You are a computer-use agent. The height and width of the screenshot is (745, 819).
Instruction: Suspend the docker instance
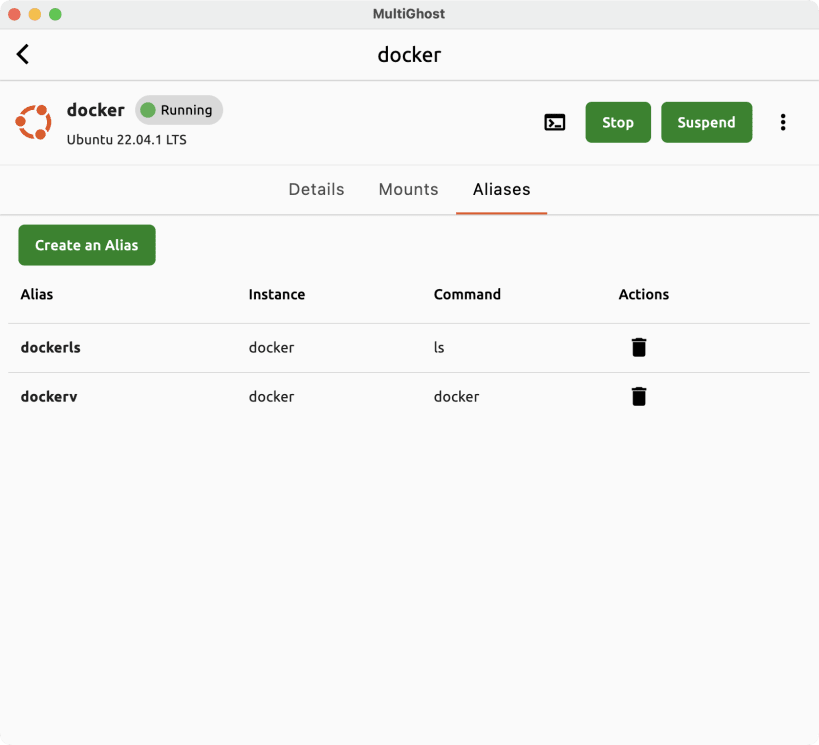coord(706,122)
